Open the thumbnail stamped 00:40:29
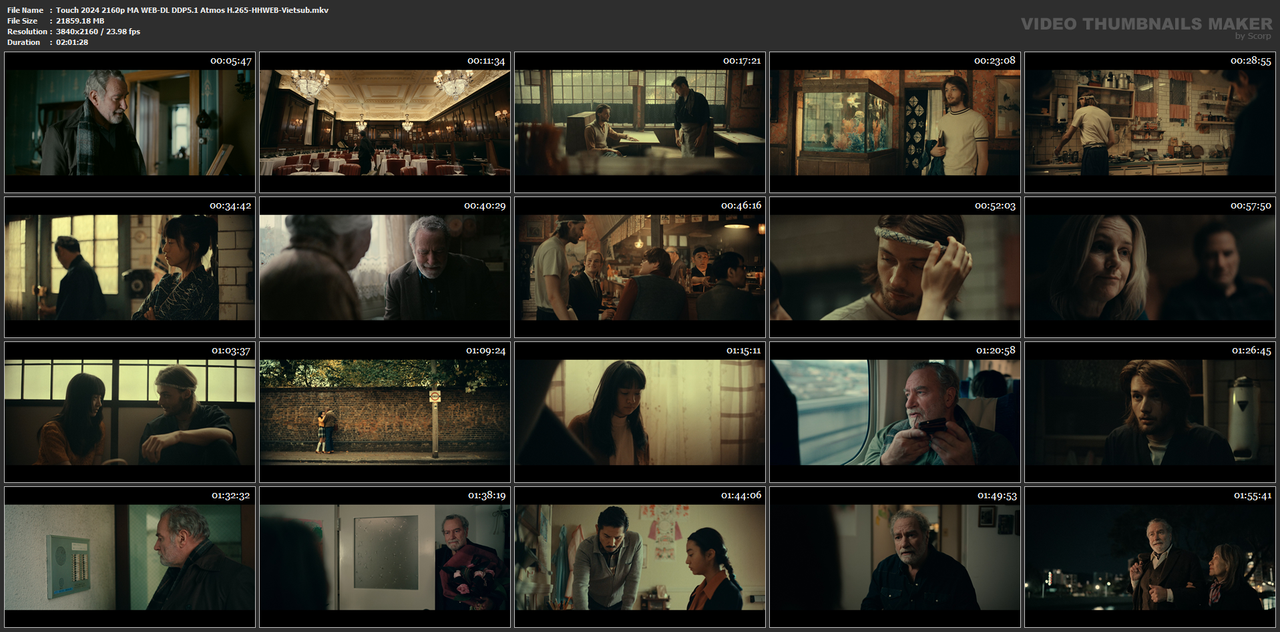1280x632 pixels. pyautogui.click(x=385, y=267)
